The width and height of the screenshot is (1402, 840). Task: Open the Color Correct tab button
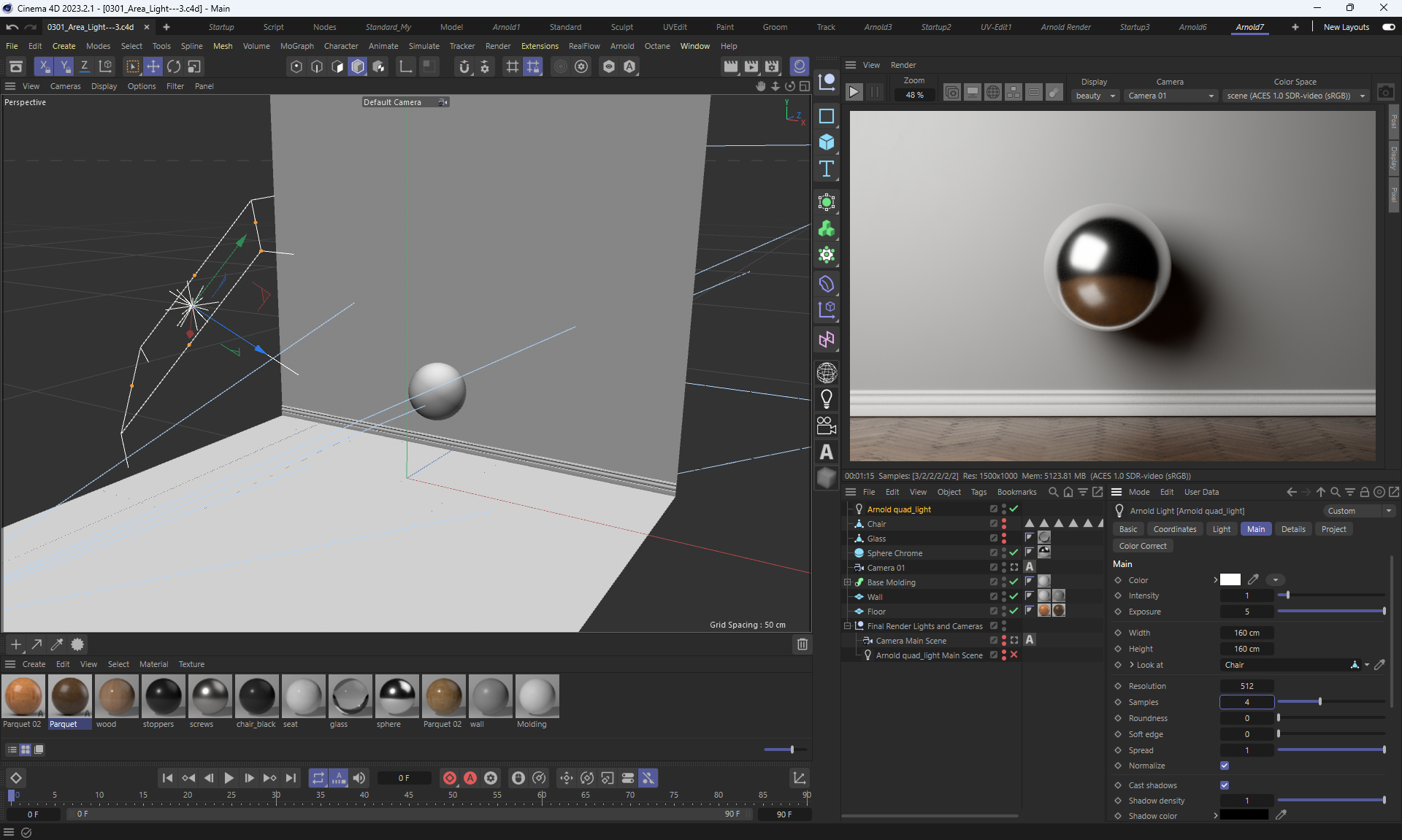[1142, 546]
